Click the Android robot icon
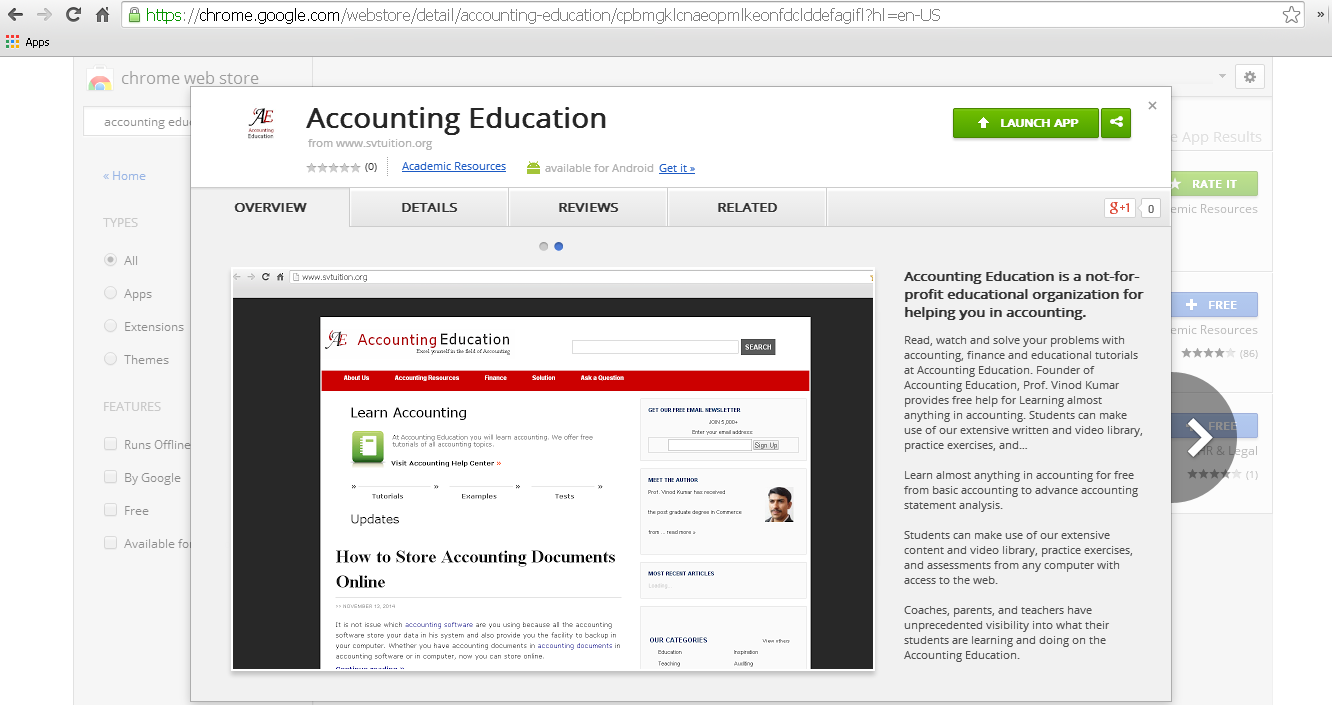Viewport: 1332px width, 709px height. tap(533, 168)
